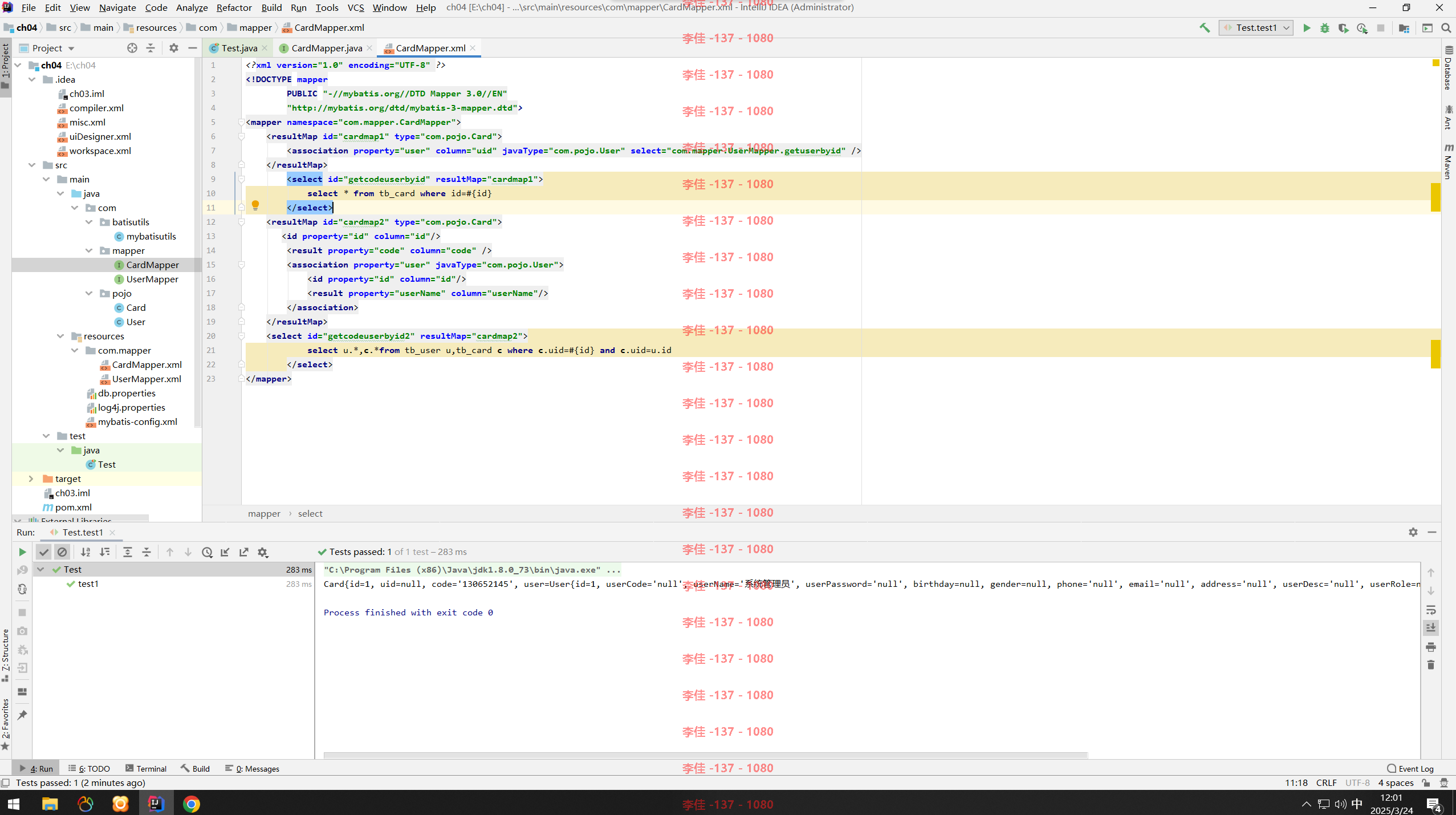
Task: Run Test.test1 with green play button
Action: pos(1307,27)
